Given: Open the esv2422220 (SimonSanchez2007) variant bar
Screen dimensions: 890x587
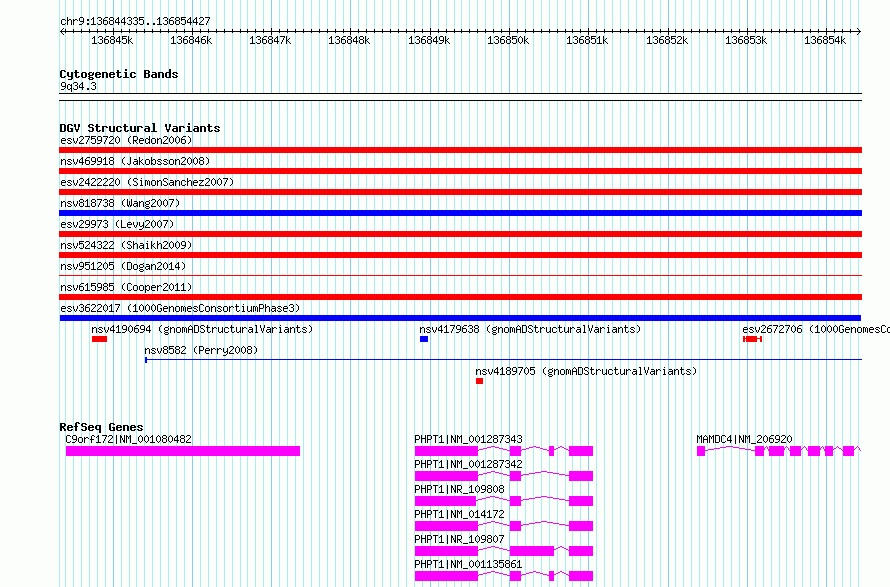Looking at the screenshot, I should [x=460, y=192].
